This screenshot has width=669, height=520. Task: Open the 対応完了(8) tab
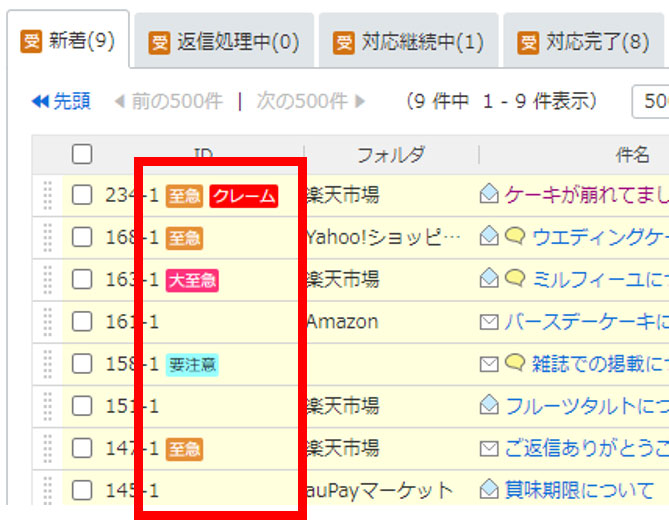pyautogui.click(x=584, y=42)
